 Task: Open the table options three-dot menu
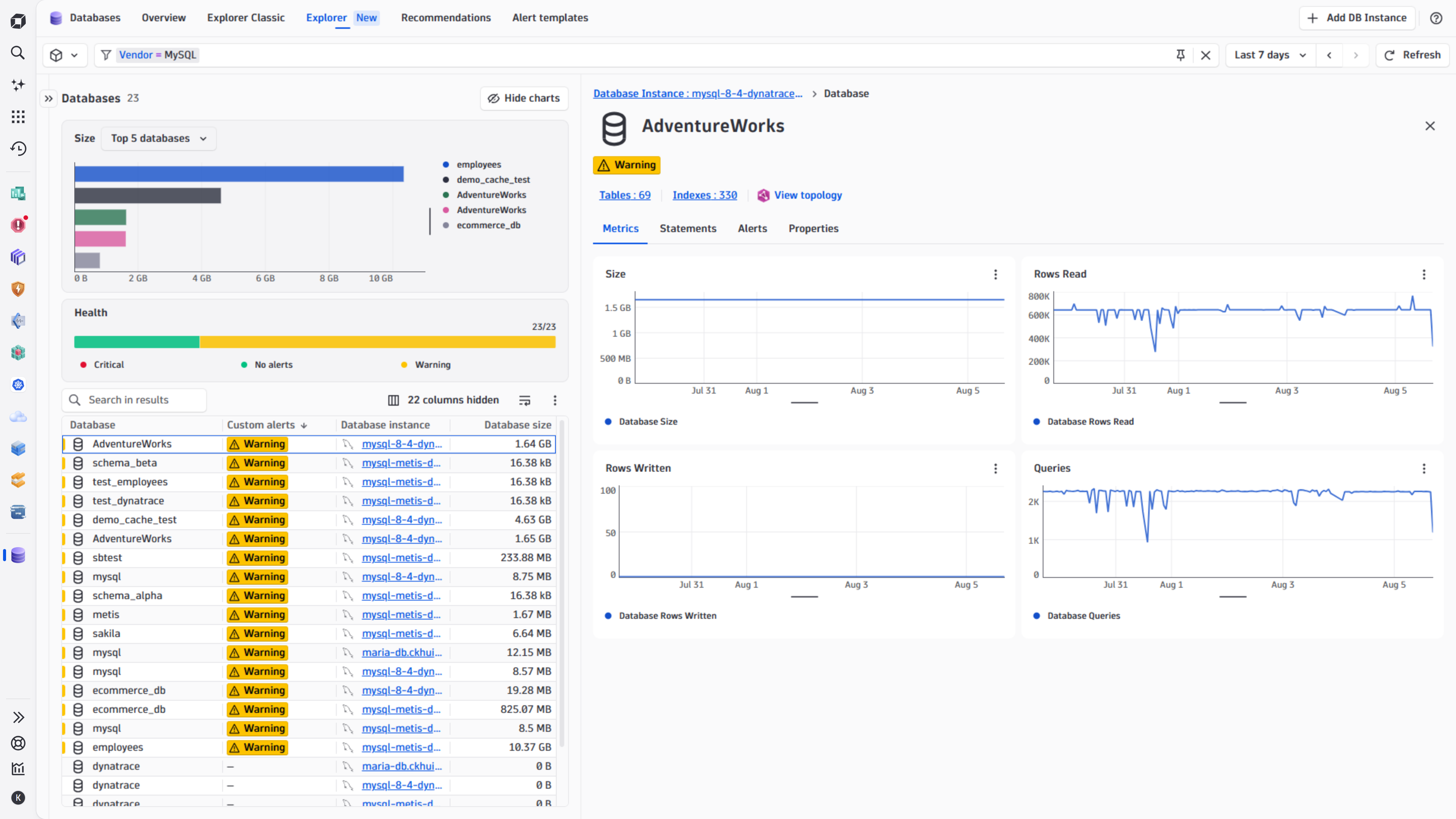[555, 400]
